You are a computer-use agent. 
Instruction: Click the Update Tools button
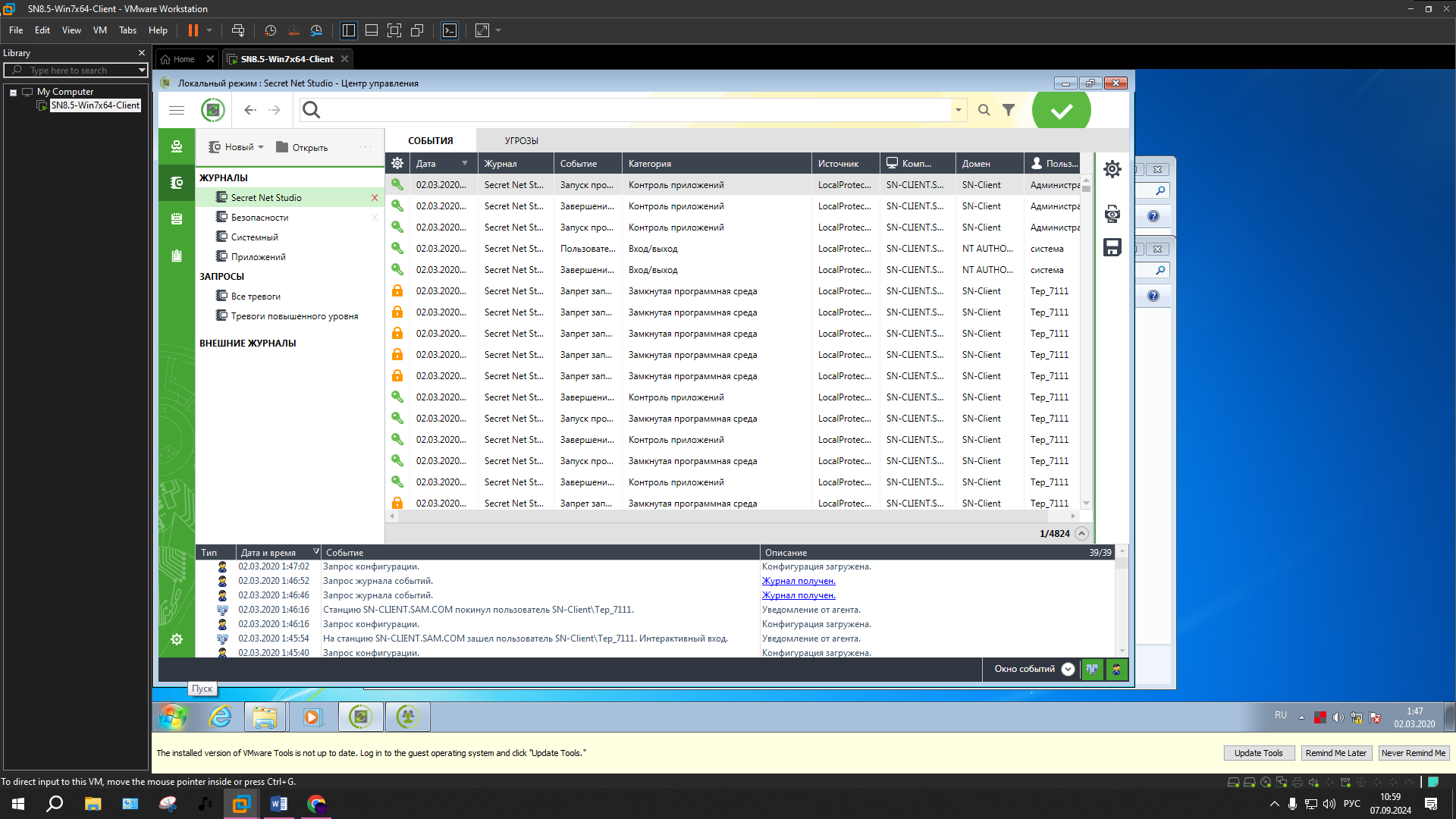point(1258,753)
